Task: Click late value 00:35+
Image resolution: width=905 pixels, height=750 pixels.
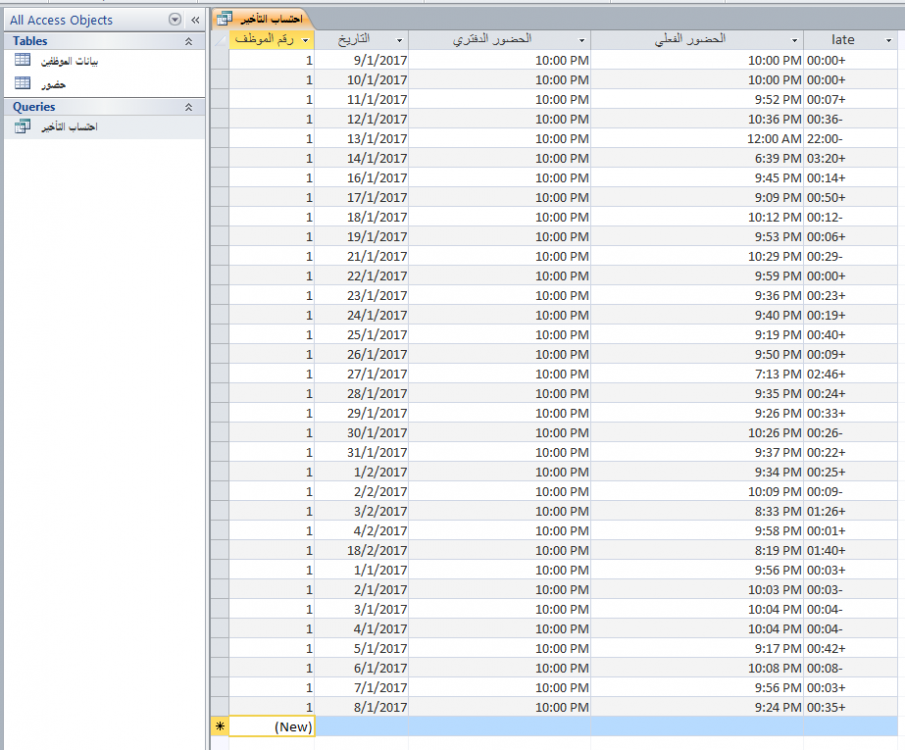Action: [x=851, y=707]
